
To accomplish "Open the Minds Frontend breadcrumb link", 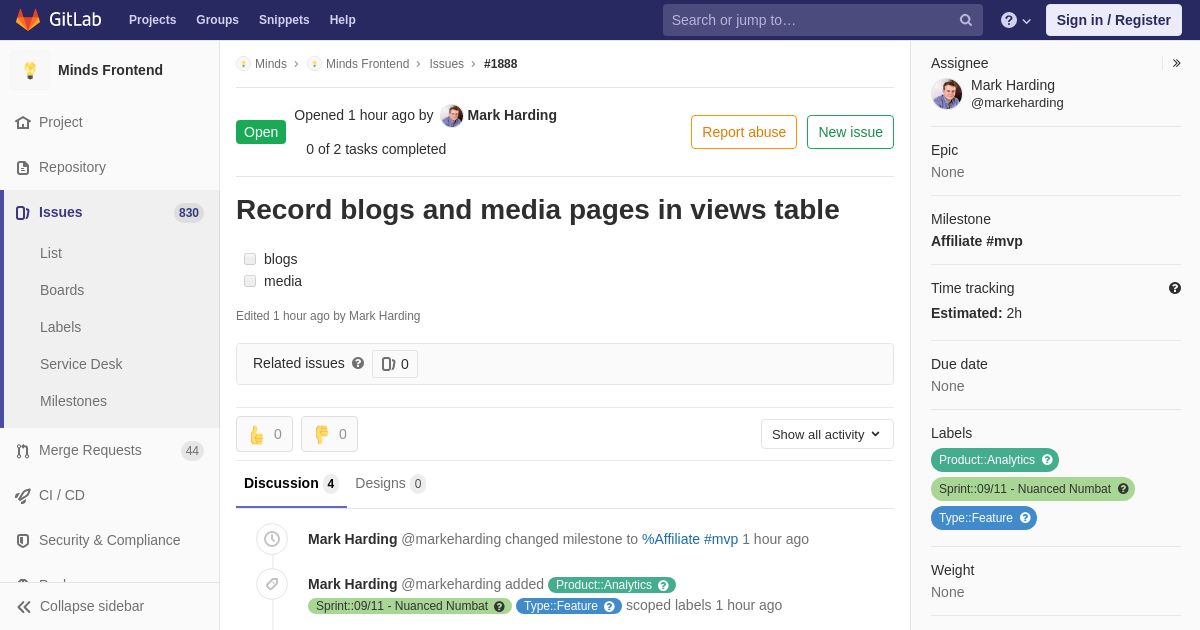I will (x=367, y=64).
